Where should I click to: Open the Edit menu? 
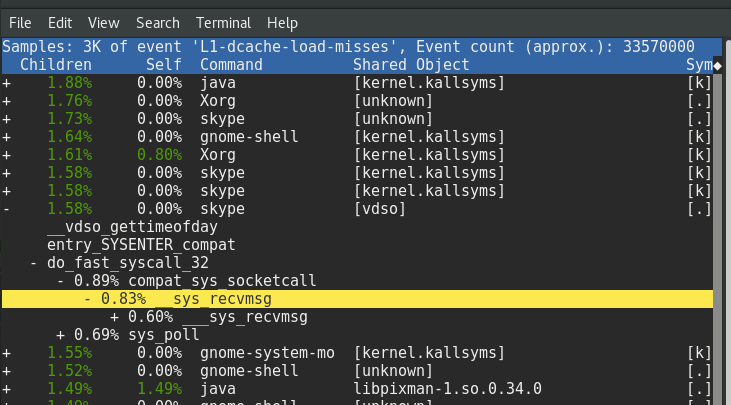tap(60, 22)
